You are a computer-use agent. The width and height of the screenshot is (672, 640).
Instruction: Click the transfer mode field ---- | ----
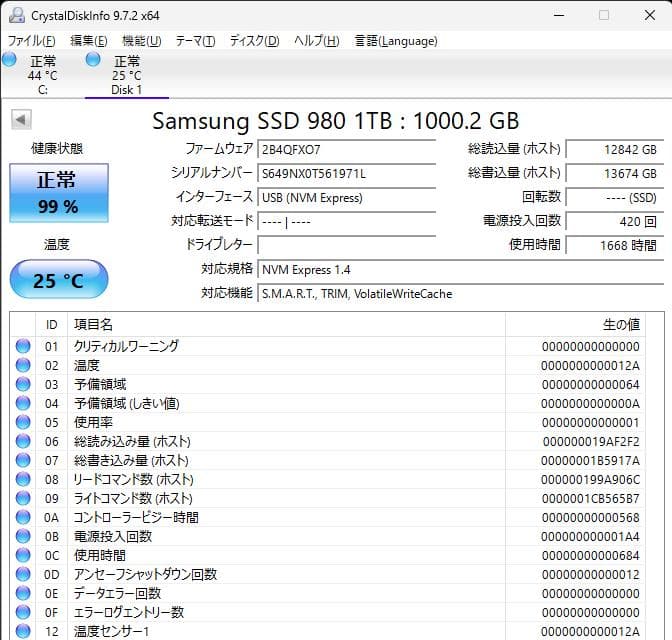[x=346, y=222]
